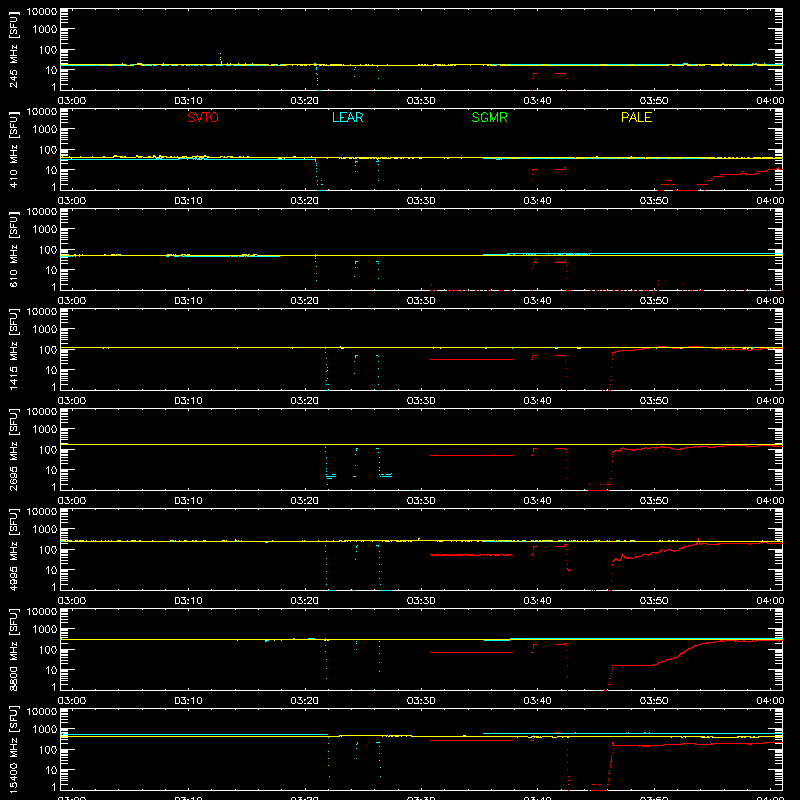Image resolution: width=800 pixels, height=800 pixels.
Task: Click the 10 y-axis value on the 1415 MHz panel
Action: (51, 370)
